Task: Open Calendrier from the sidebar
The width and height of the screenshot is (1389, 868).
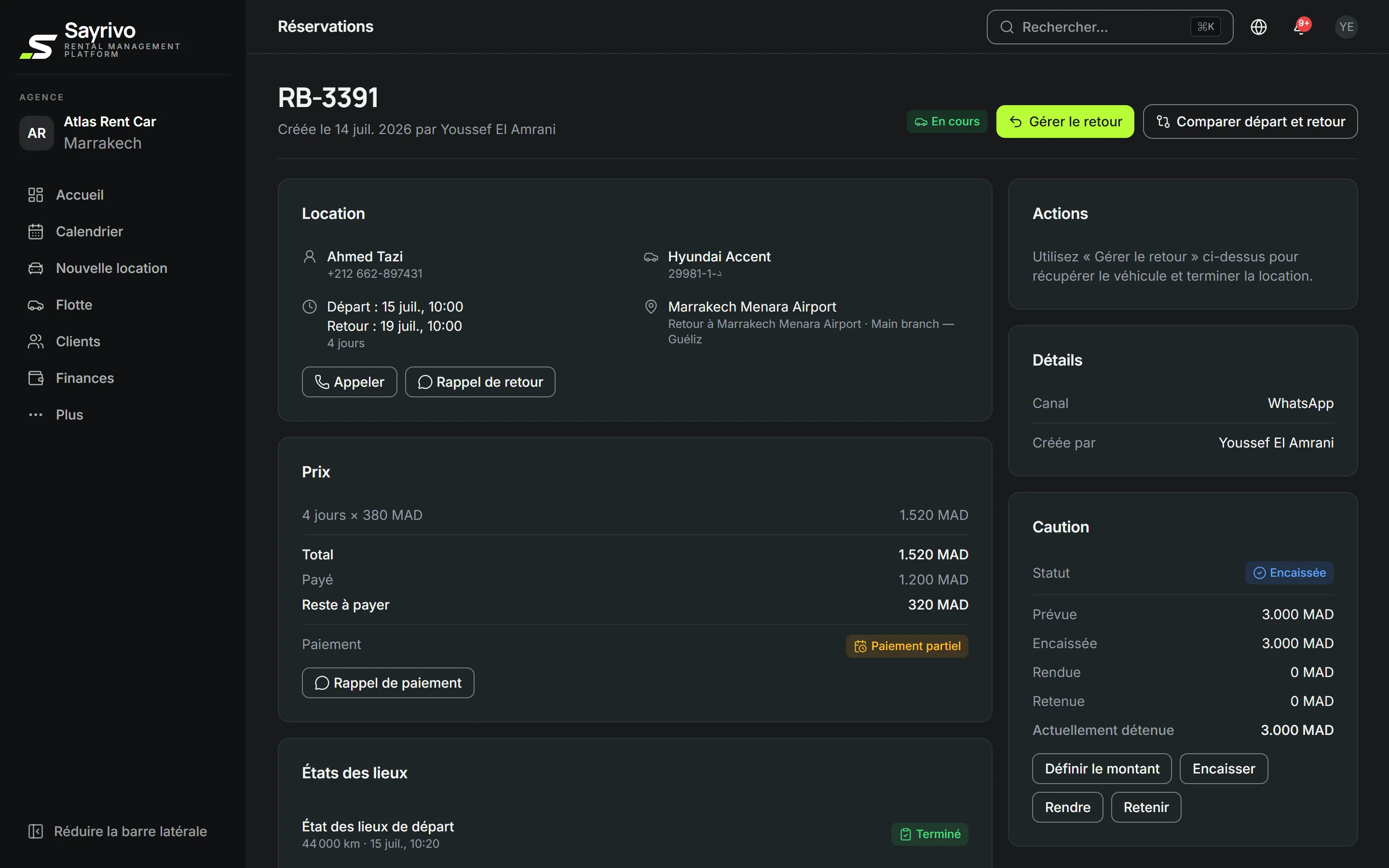Action: (x=123, y=231)
